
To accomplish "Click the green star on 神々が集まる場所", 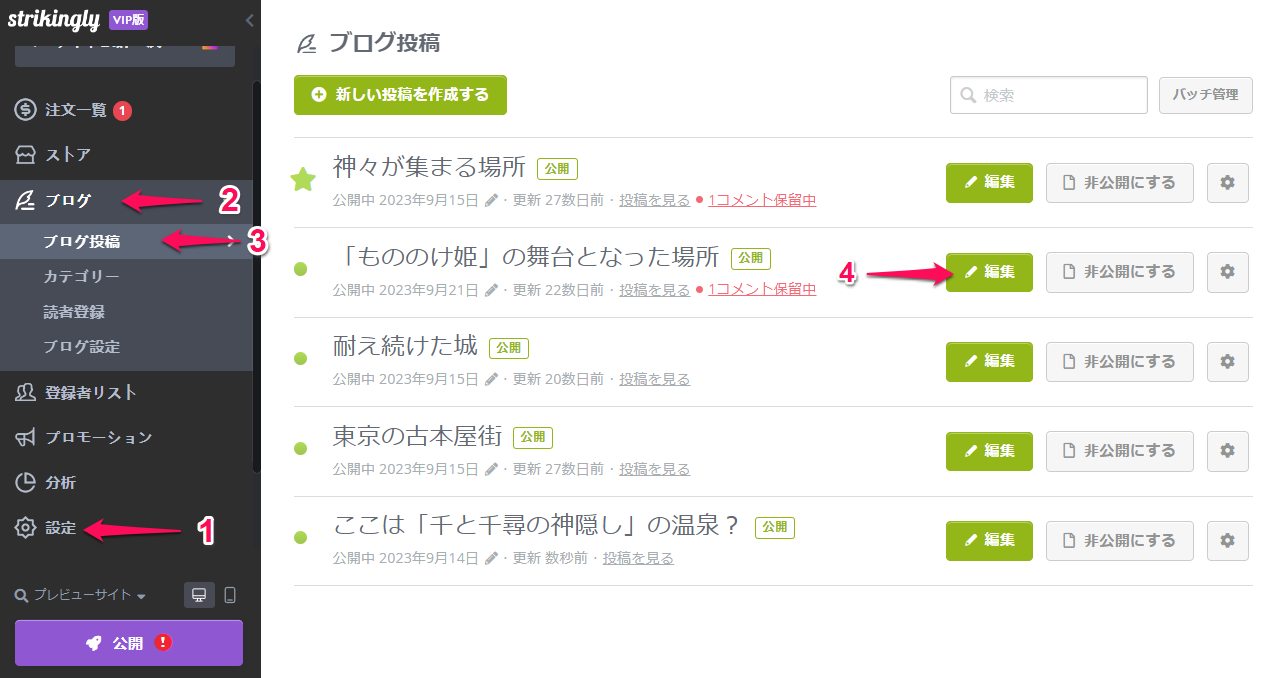I will coord(302,180).
